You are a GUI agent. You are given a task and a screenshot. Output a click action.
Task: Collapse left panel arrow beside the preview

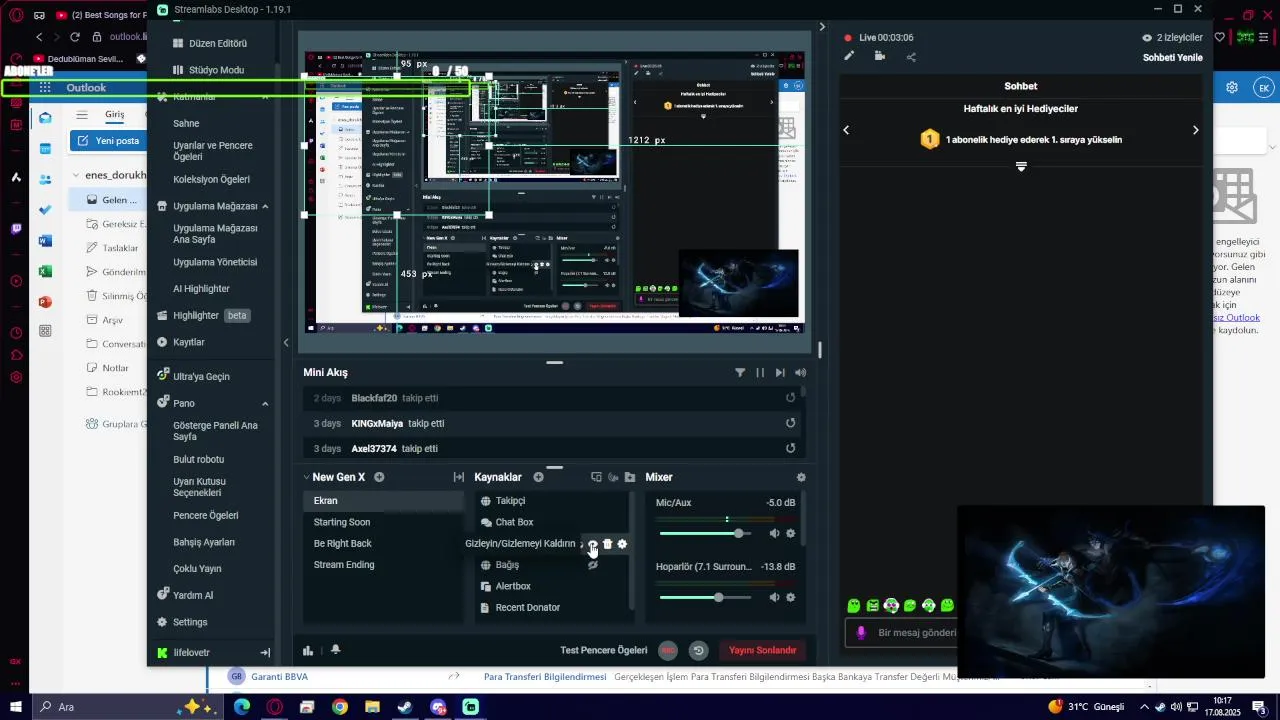286,342
